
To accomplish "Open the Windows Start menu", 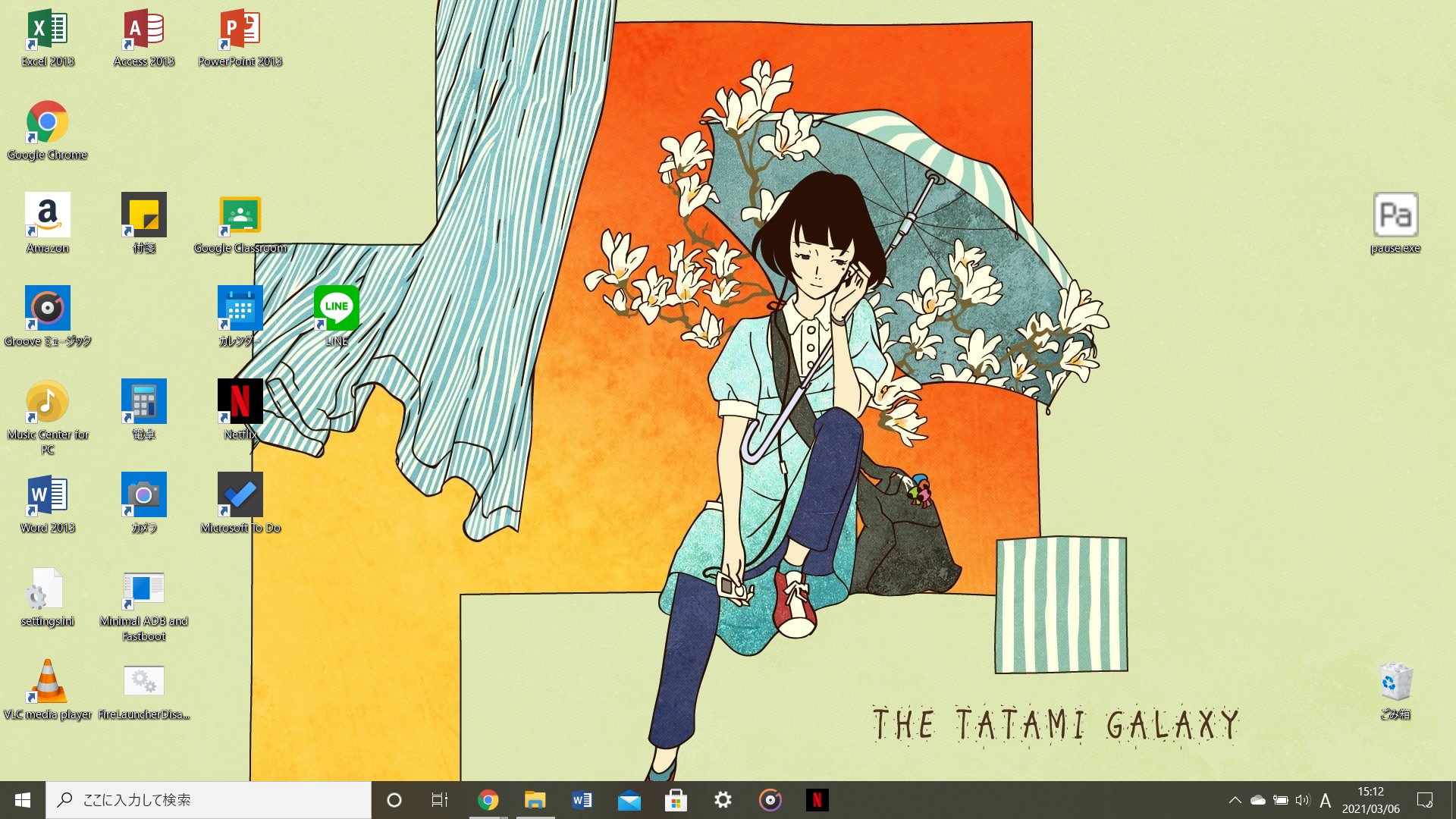I will [x=23, y=800].
